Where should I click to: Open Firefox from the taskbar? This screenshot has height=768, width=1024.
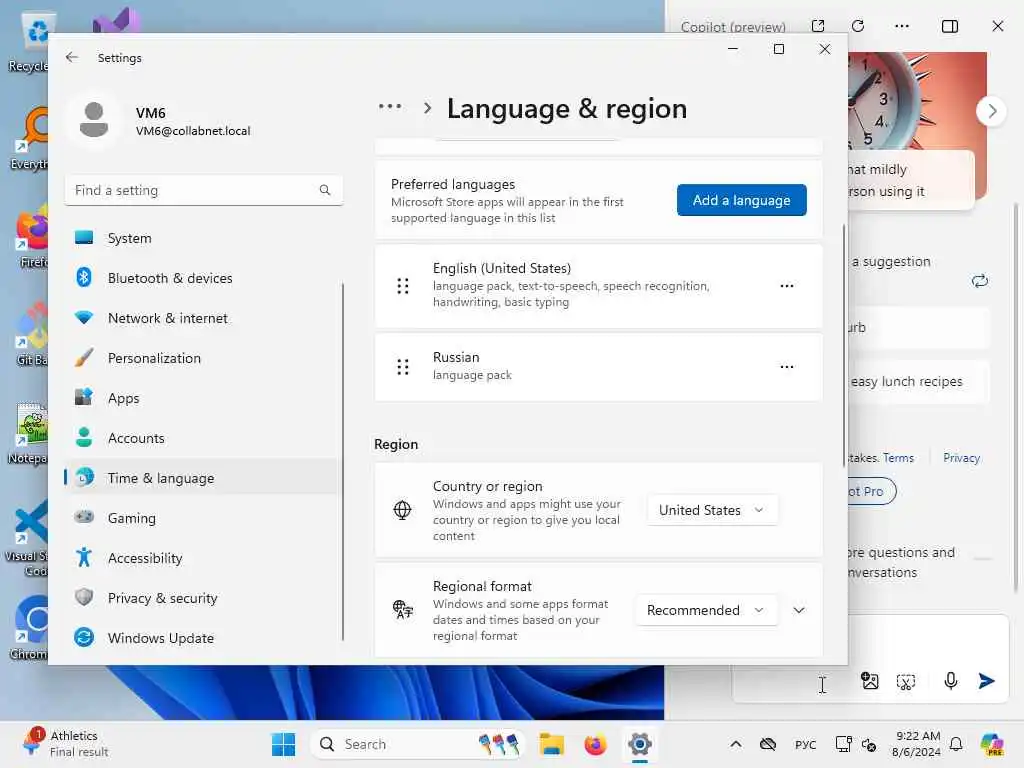595,744
